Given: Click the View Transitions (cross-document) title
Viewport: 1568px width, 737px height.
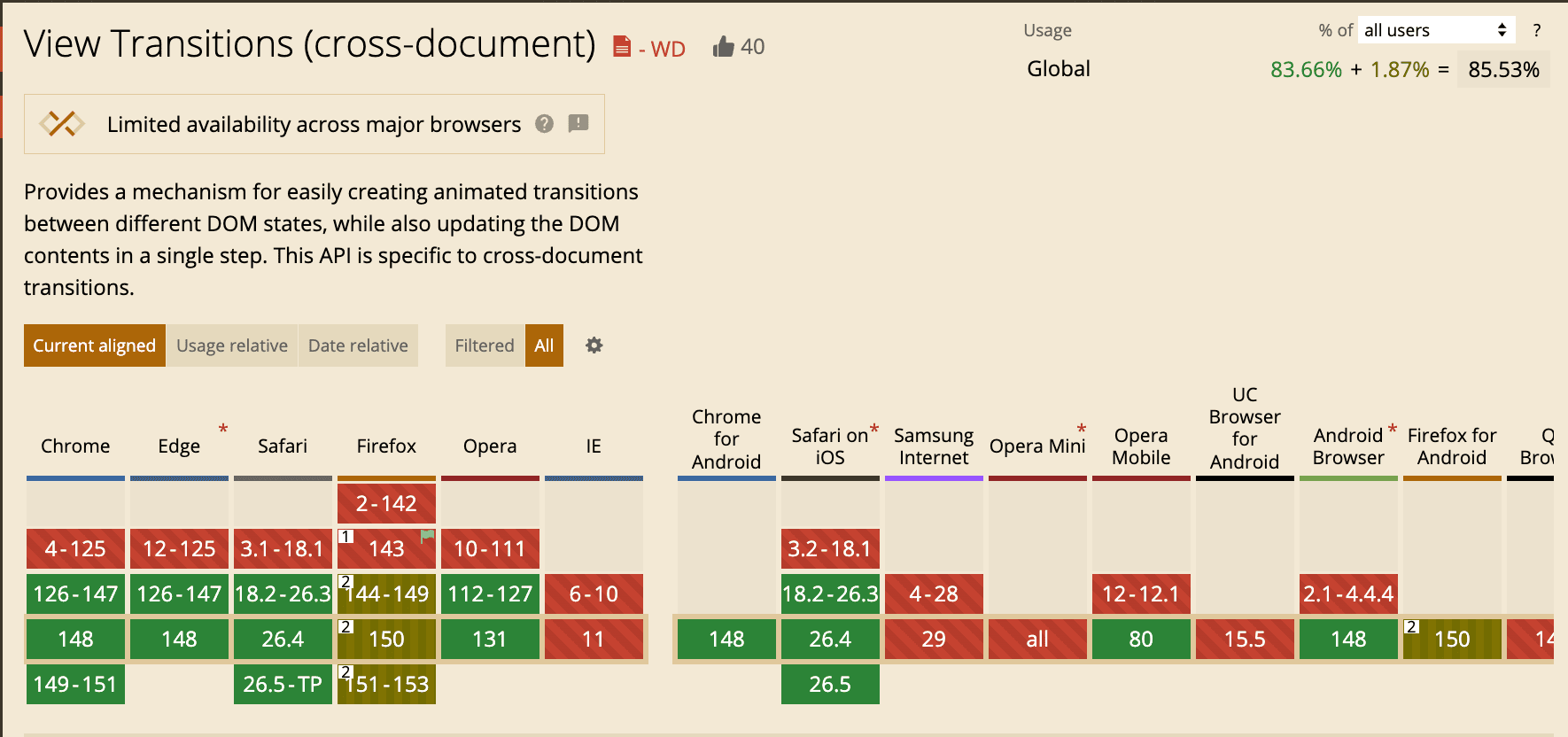Looking at the screenshot, I should (x=310, y=43).
